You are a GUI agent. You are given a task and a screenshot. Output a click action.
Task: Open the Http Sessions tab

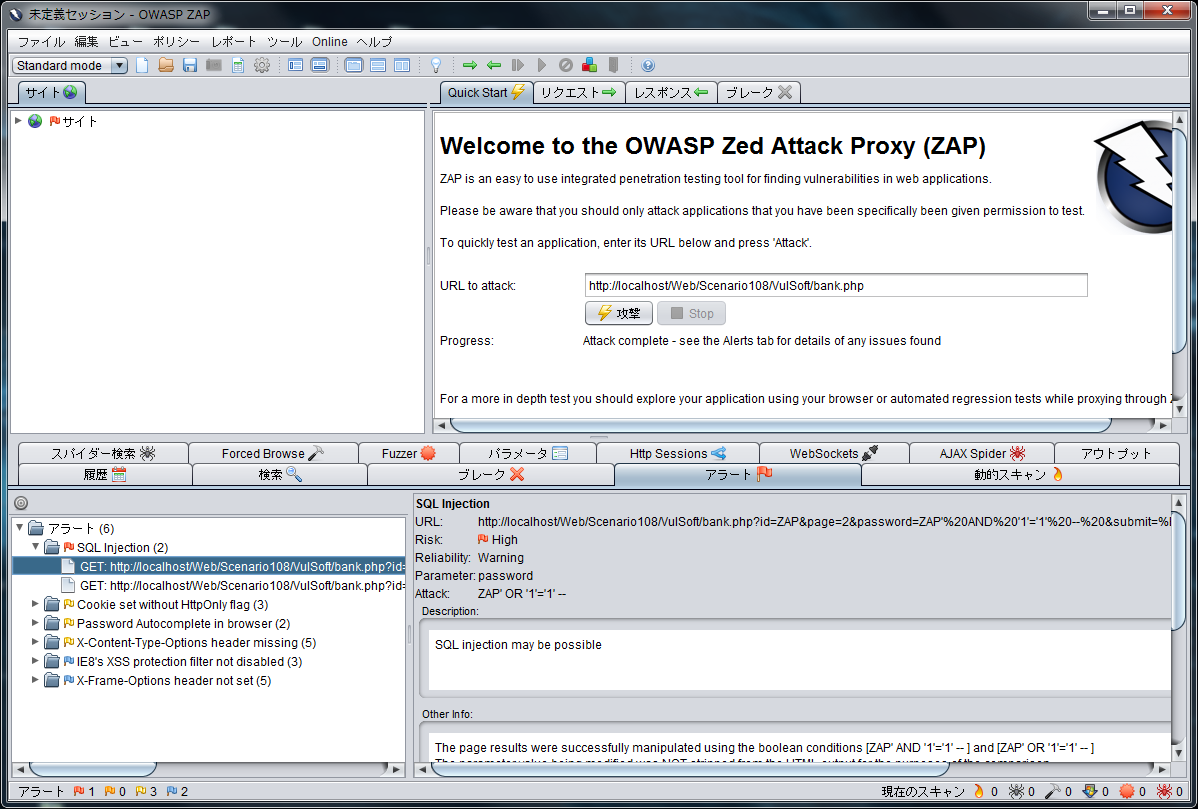[x=678, y=453]
